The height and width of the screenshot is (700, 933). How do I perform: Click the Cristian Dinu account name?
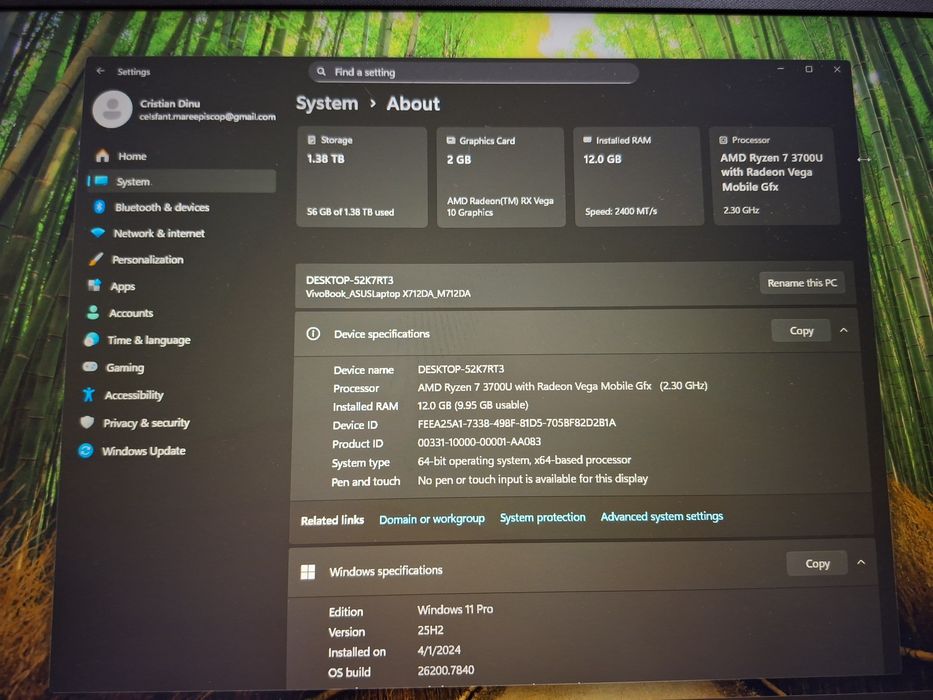click(x=170, y=104)
